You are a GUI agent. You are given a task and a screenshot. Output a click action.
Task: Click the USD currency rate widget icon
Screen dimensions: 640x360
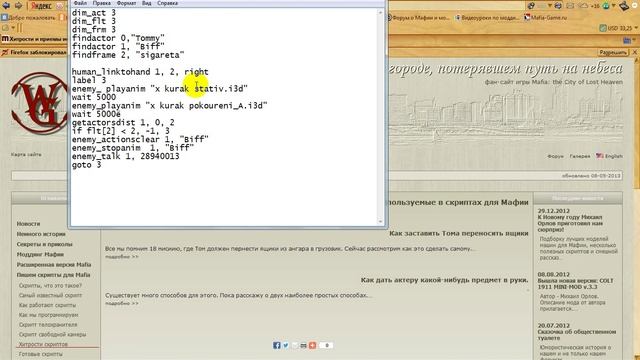pos(603,28)
